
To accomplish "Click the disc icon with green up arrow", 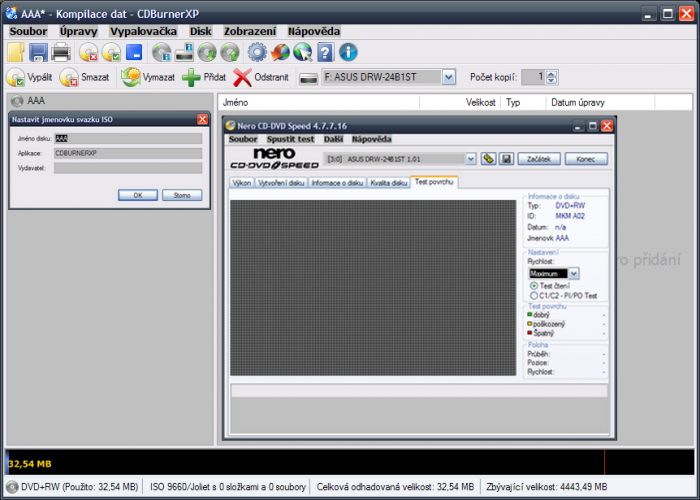I will pos(230,52).
